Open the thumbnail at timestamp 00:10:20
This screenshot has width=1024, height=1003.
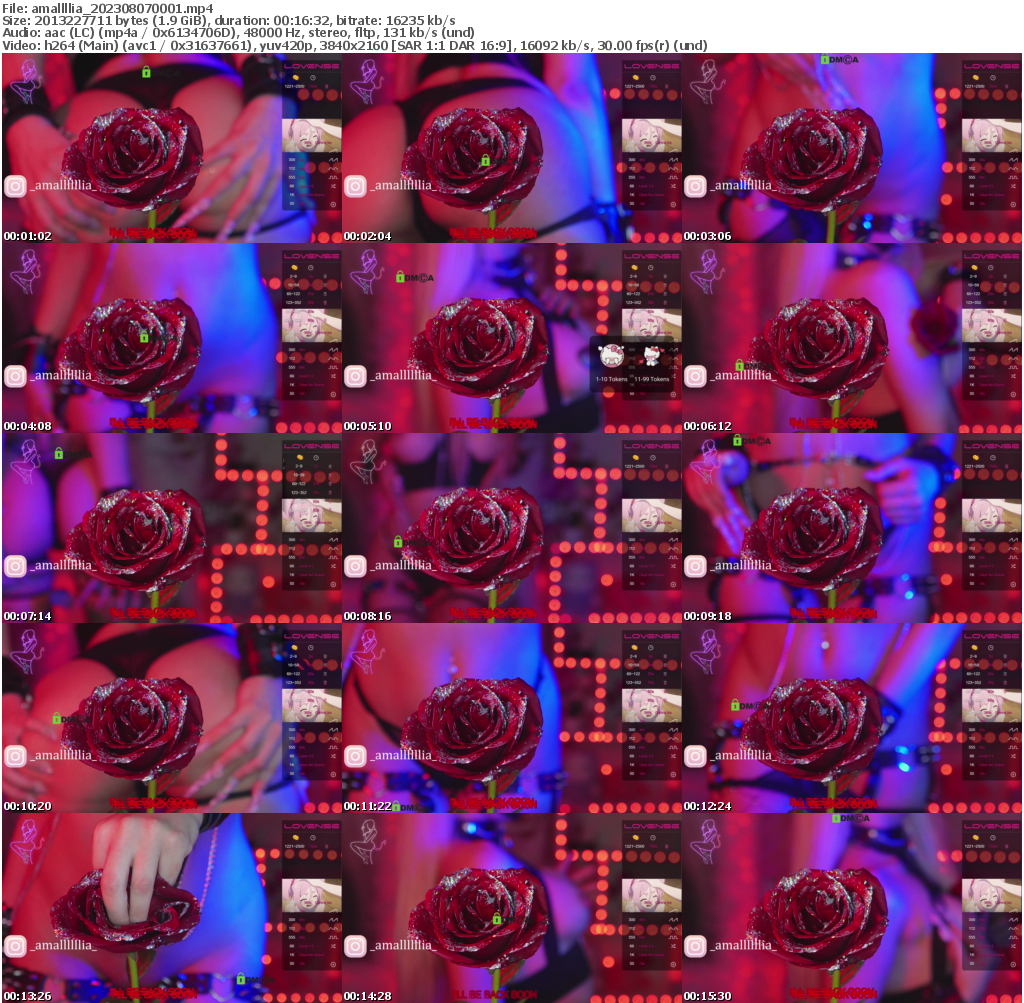(x=172, y=718)
